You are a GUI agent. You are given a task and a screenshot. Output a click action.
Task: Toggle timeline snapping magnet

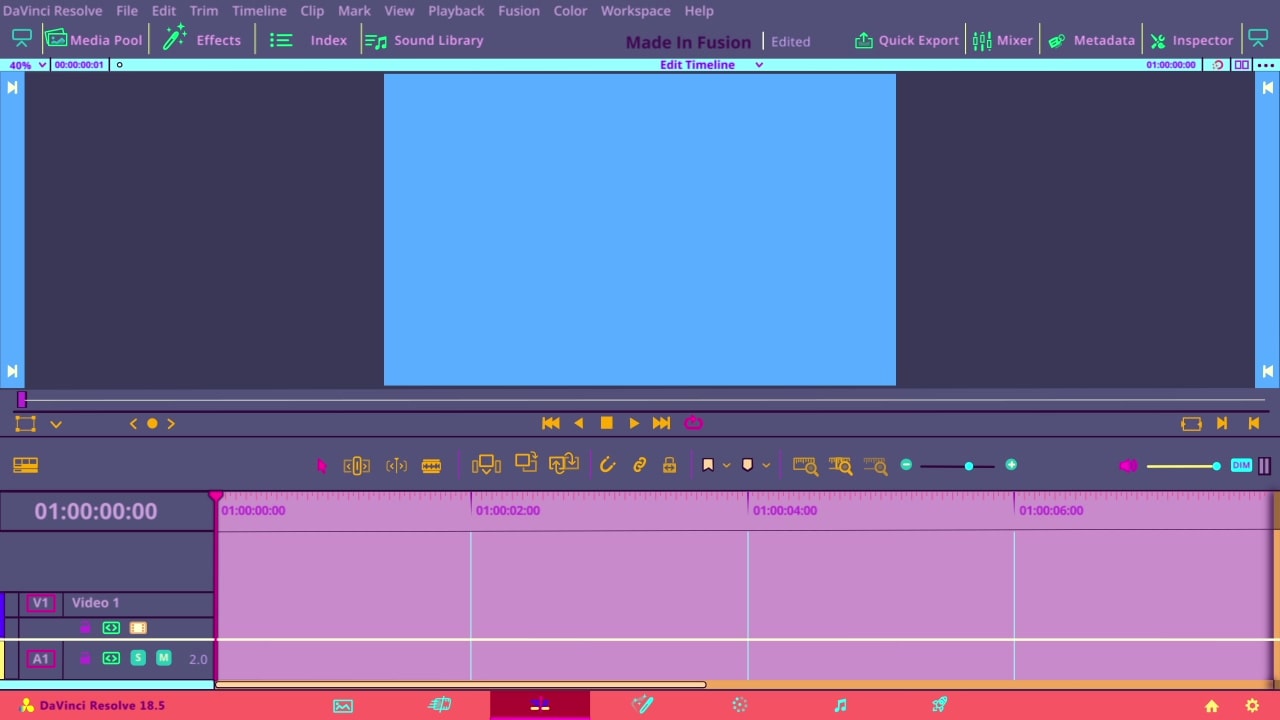pos(607,465)
